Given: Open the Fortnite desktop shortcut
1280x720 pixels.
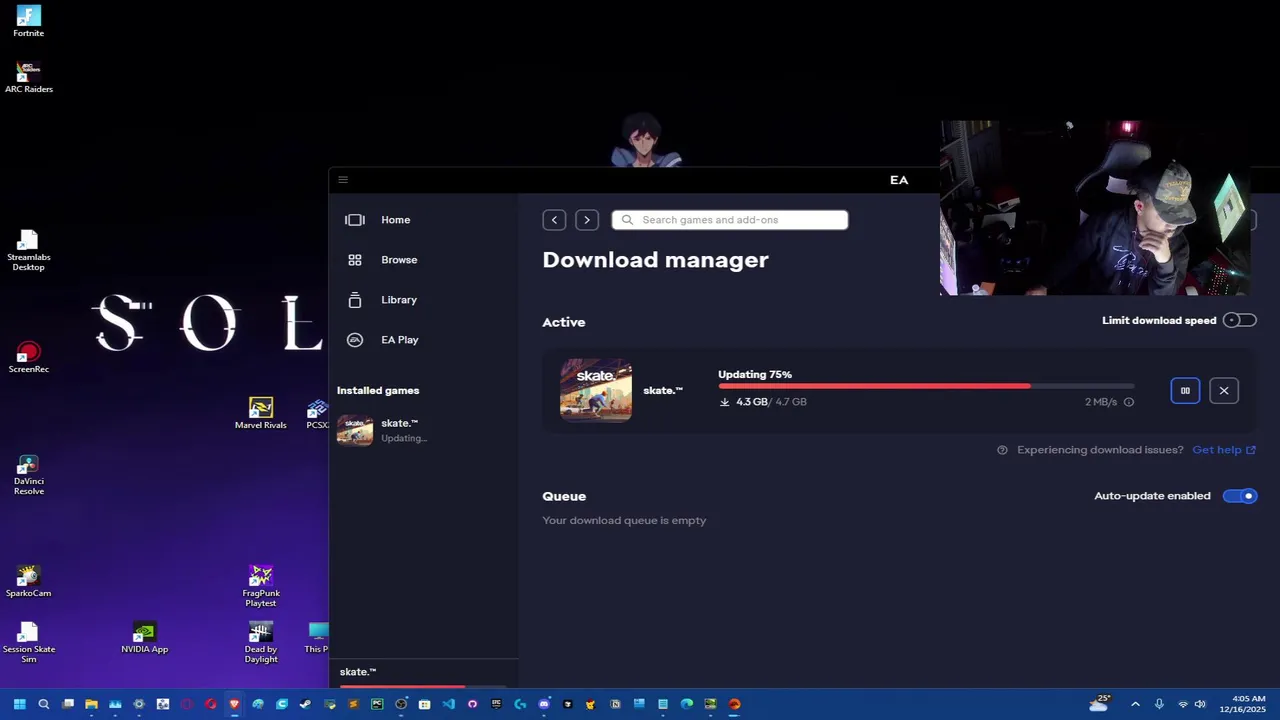Looking at the screenshot, I should 28,22.
